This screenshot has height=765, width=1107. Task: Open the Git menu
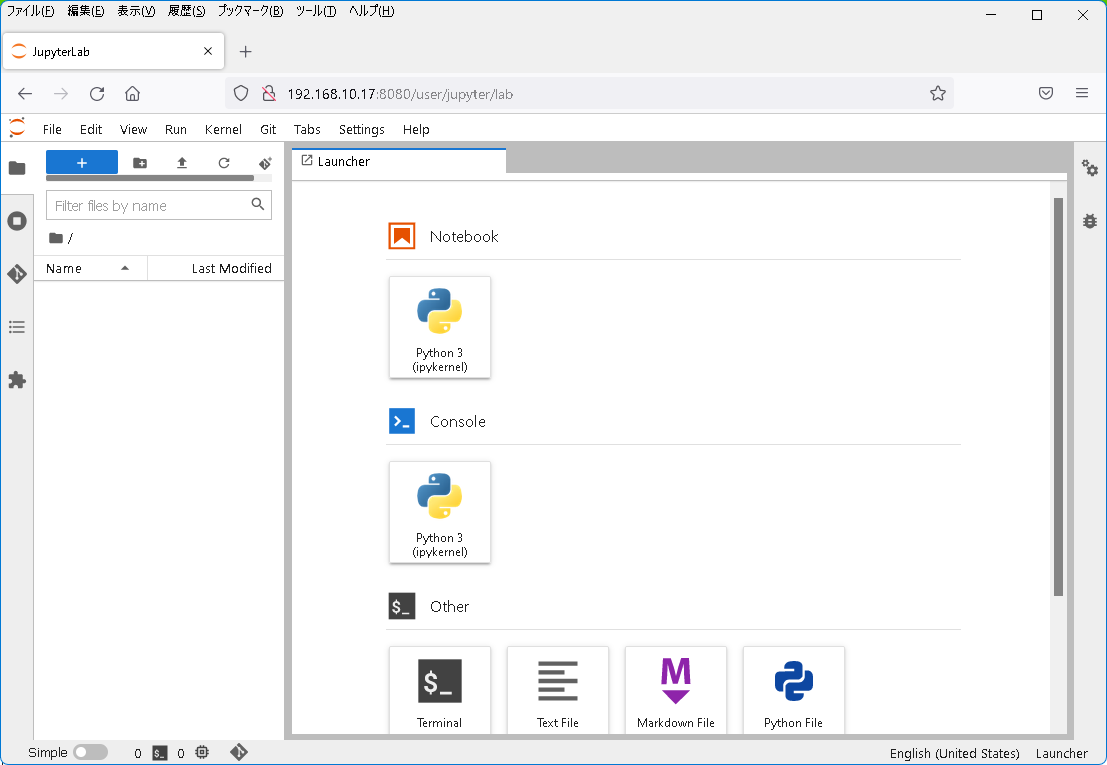[x=268, y=129]
